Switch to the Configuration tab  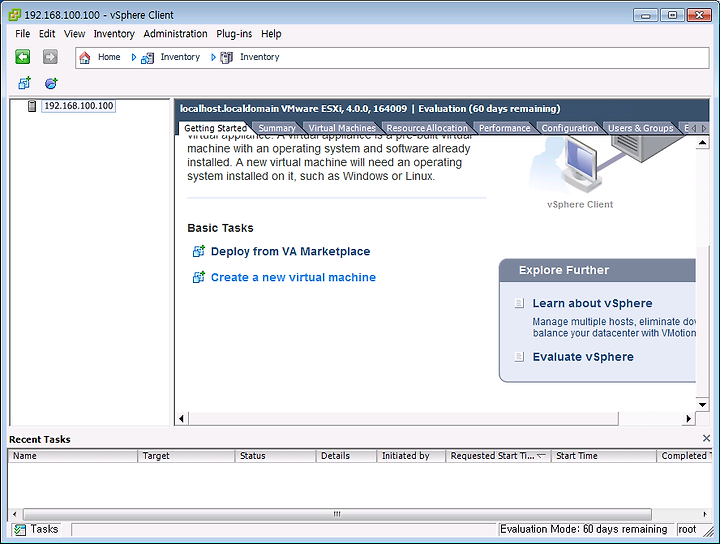pyautogui.click(x=570, y=128)
